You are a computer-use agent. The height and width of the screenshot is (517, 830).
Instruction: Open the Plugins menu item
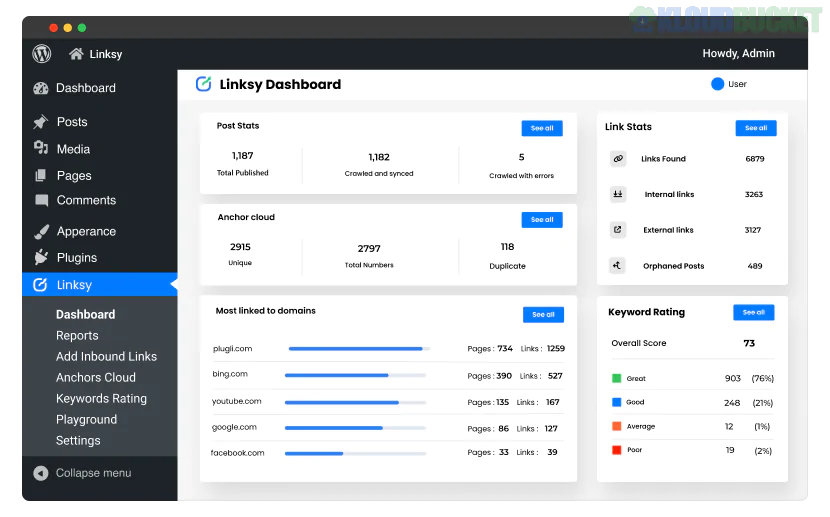click(x=77, y=258)
